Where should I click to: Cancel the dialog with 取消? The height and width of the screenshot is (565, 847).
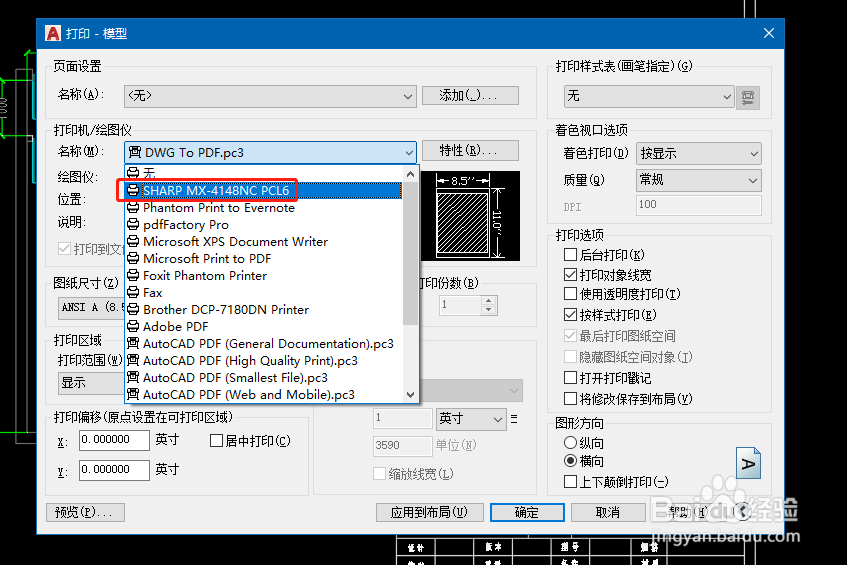[x=608, y=512]
